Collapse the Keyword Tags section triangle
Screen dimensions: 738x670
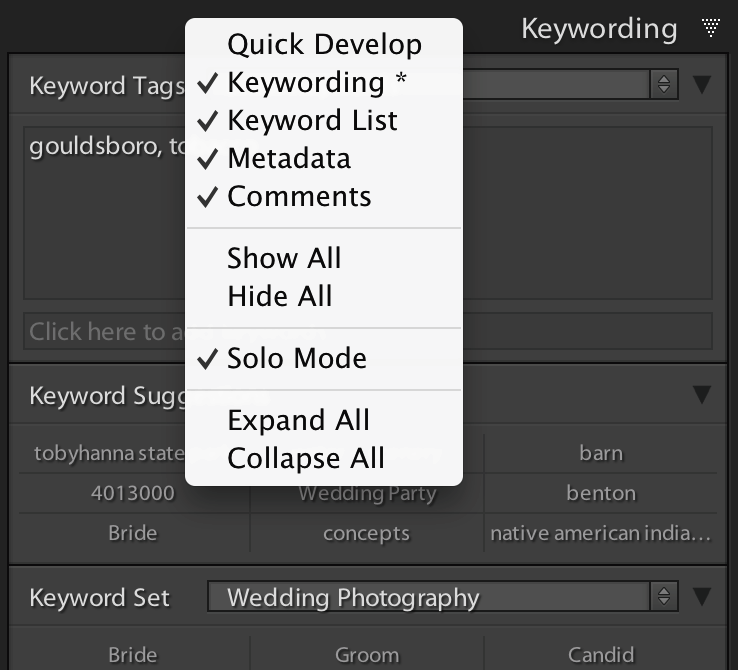pos(702,84)
